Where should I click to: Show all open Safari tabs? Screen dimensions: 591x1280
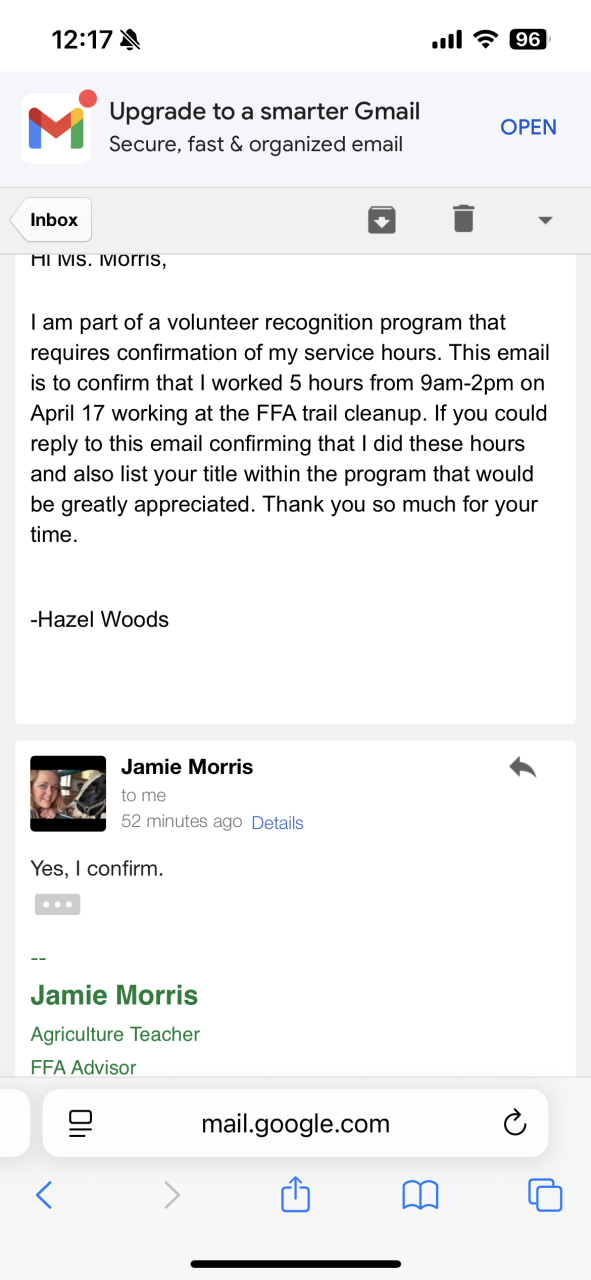(x=545, y=1194)
